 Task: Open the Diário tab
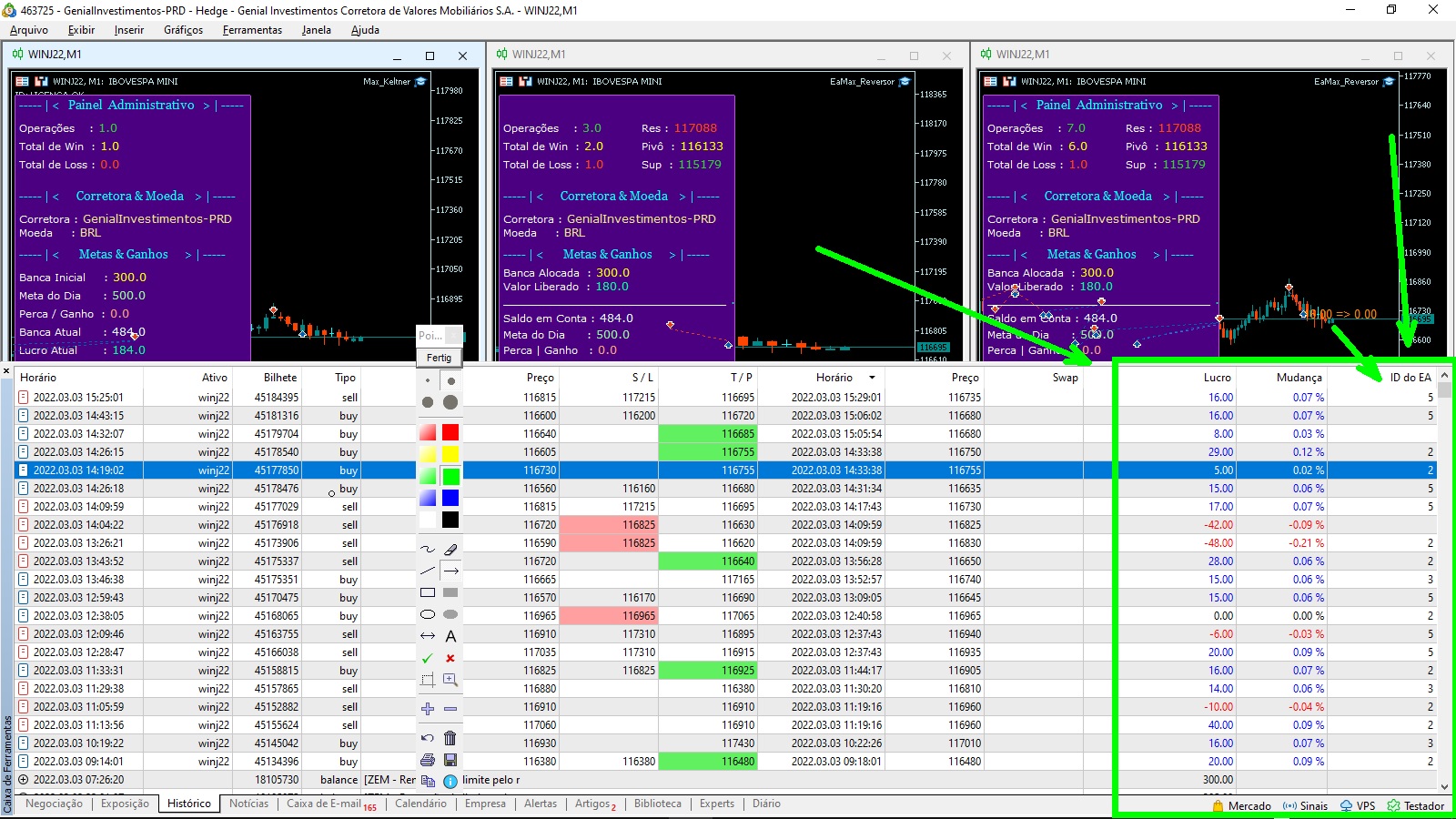766,804
